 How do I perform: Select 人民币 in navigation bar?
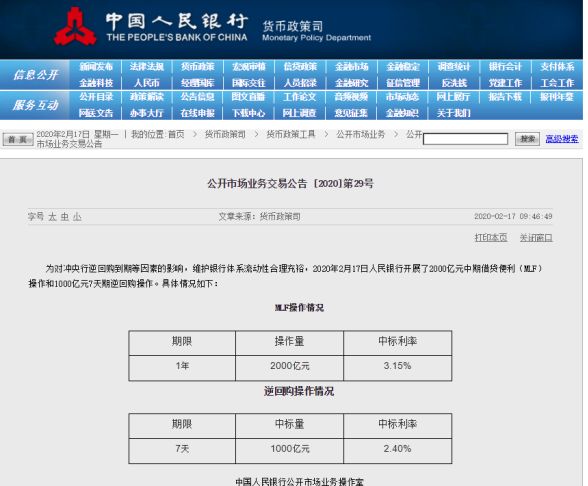147,83
